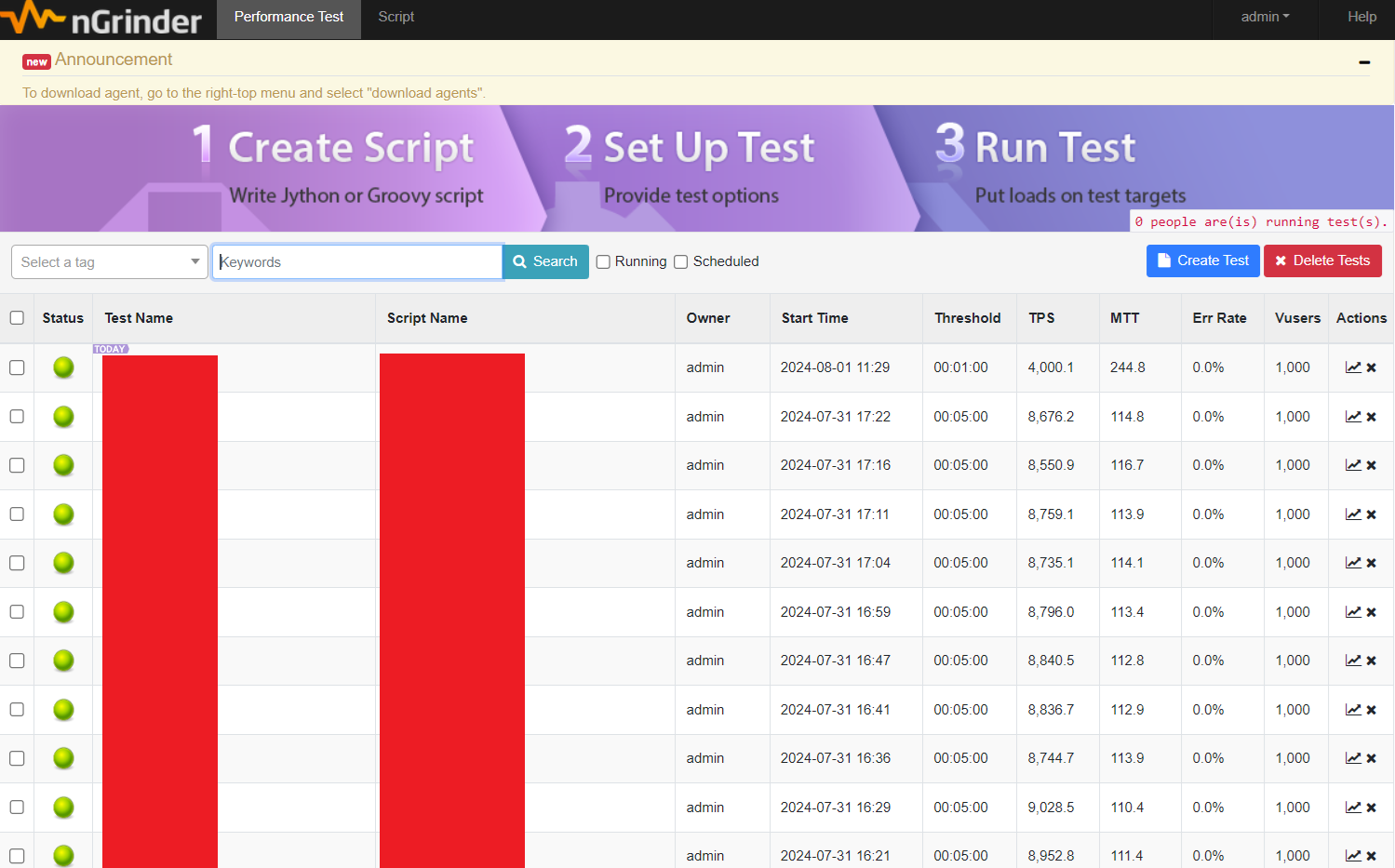Click TPS value '9,028.5'
This screenshot has height=868, width=1395.
(x=1051, y=808)
